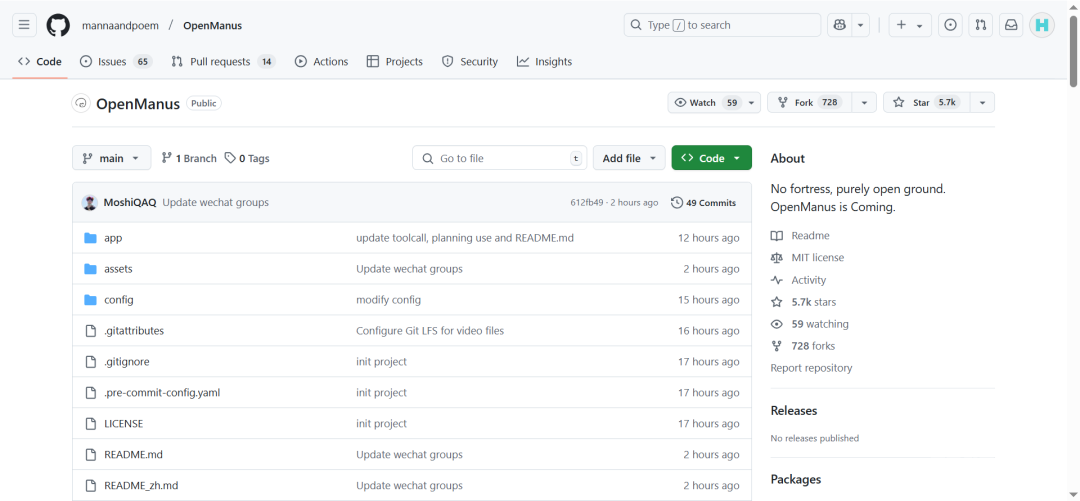Expand the Fork options dropdown arrow
This screenshot has height=501, width=1080.
864,103
